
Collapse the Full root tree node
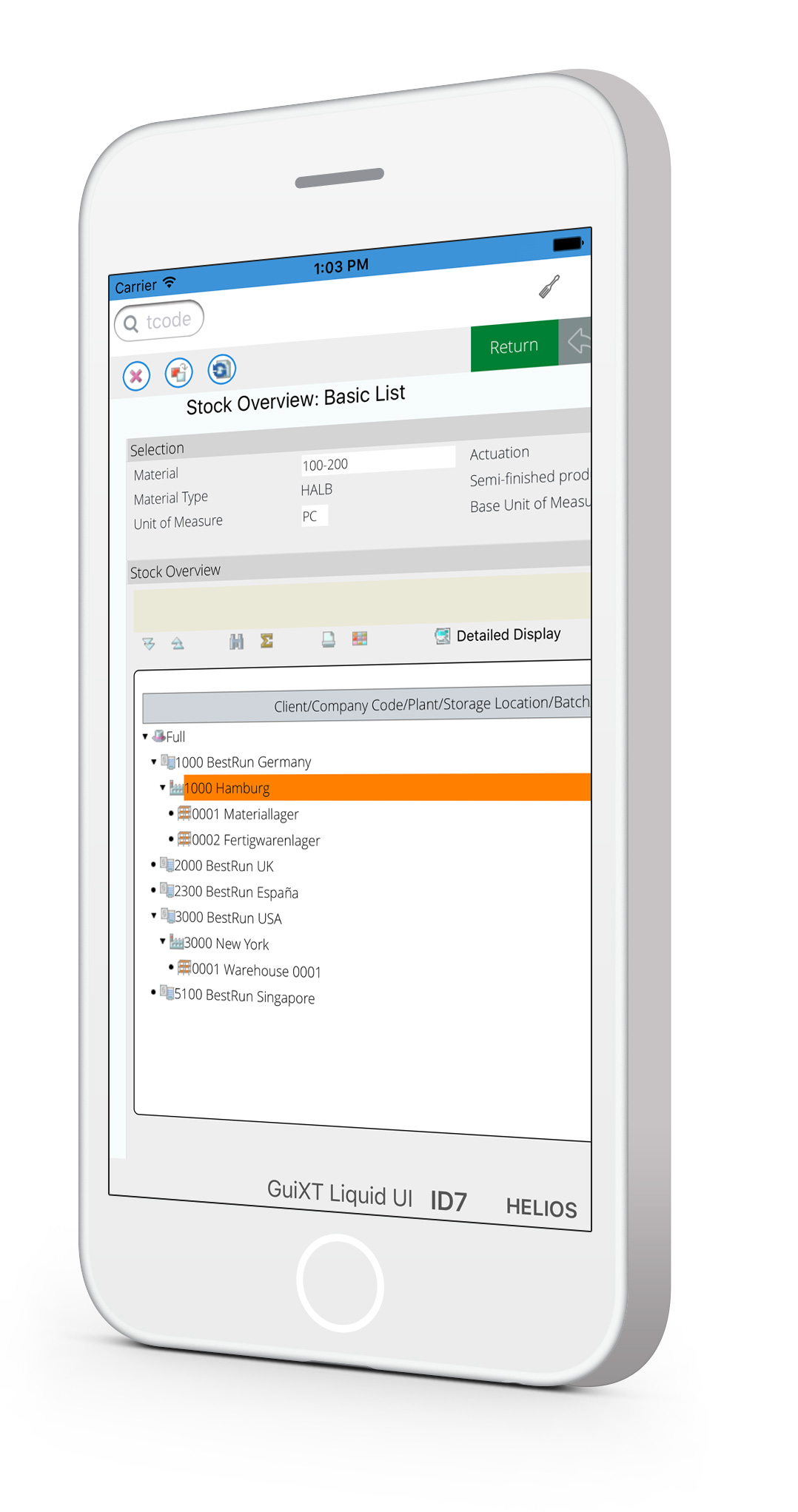(145, 736)
